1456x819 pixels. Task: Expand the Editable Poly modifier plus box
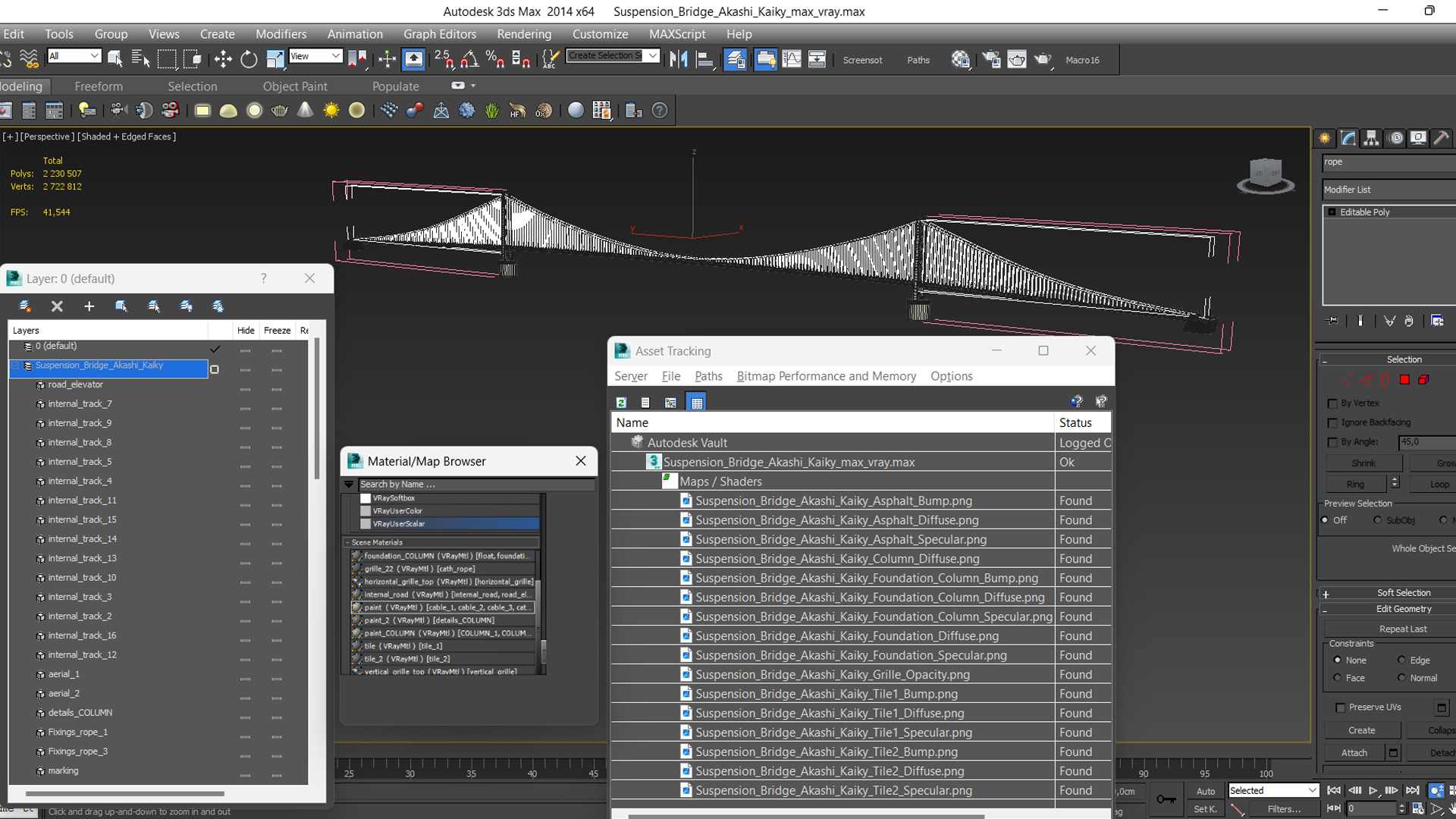point(1332,212)
